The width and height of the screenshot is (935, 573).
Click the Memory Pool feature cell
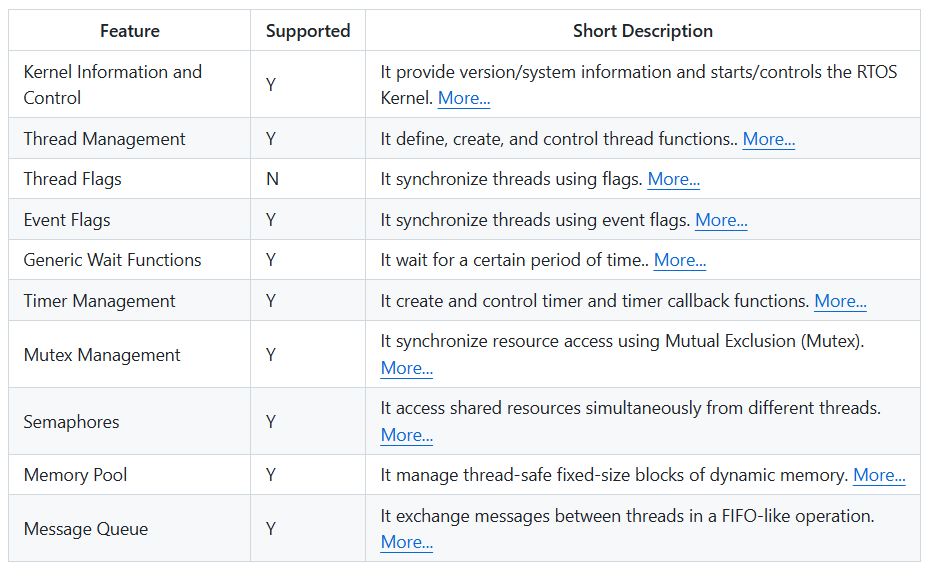point(76,475)
